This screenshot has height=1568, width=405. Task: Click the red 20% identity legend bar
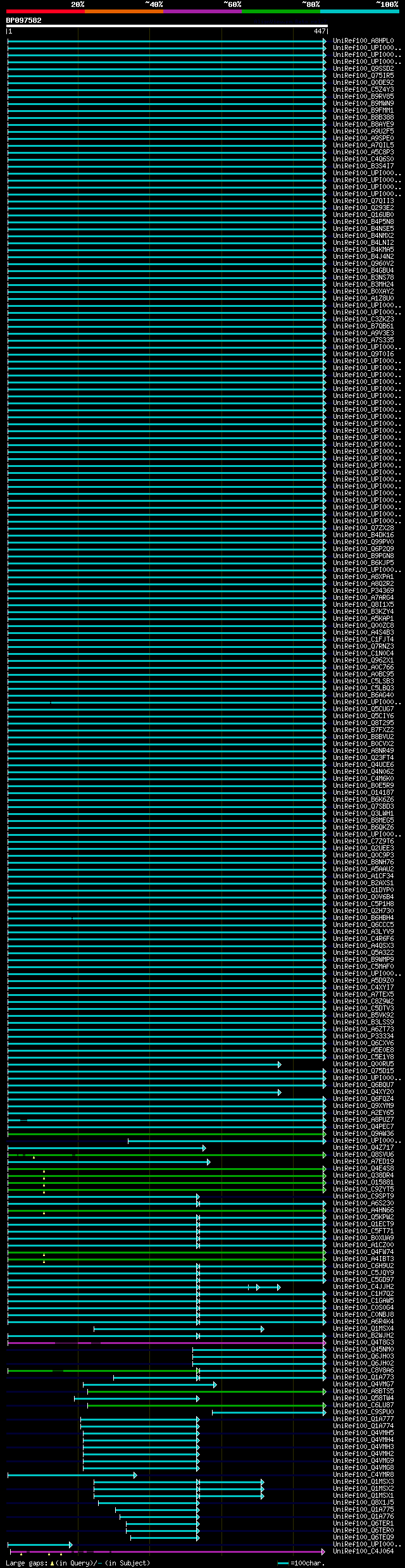[x=46, y=11]
